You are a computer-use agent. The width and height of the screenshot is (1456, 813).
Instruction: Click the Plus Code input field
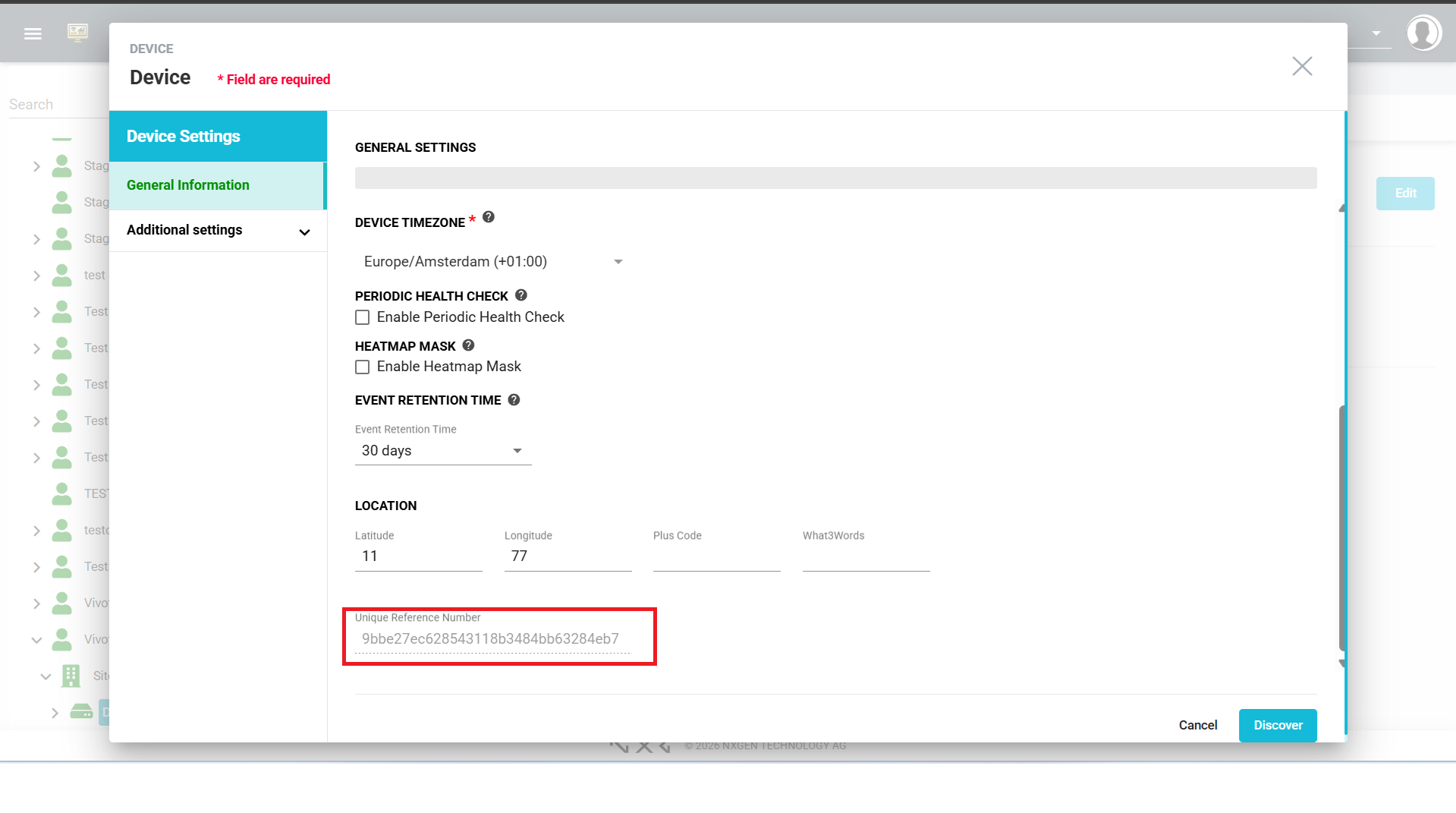[x=716, y=556]
